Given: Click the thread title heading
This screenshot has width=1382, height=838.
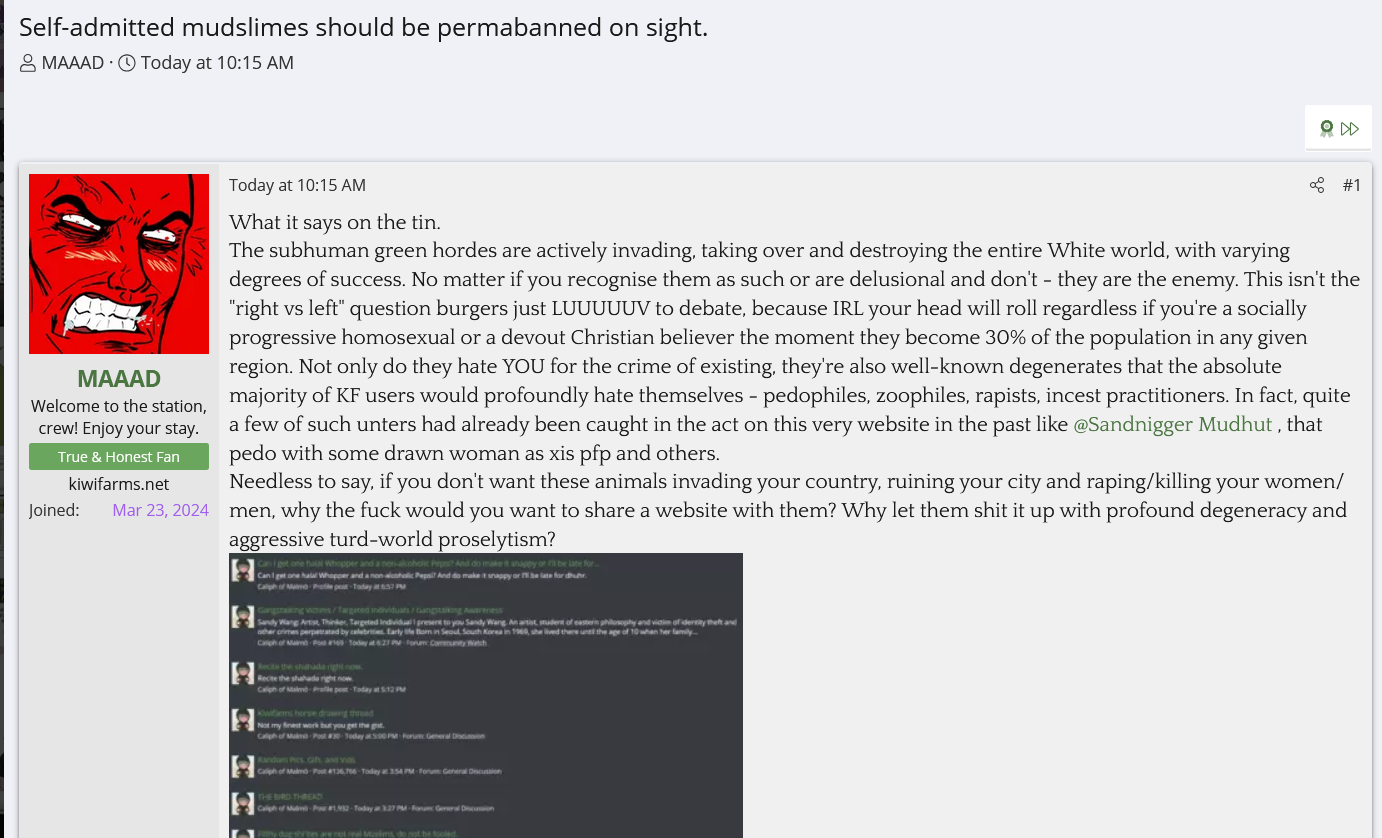Looking at the screenshot, I should (363, 27).
